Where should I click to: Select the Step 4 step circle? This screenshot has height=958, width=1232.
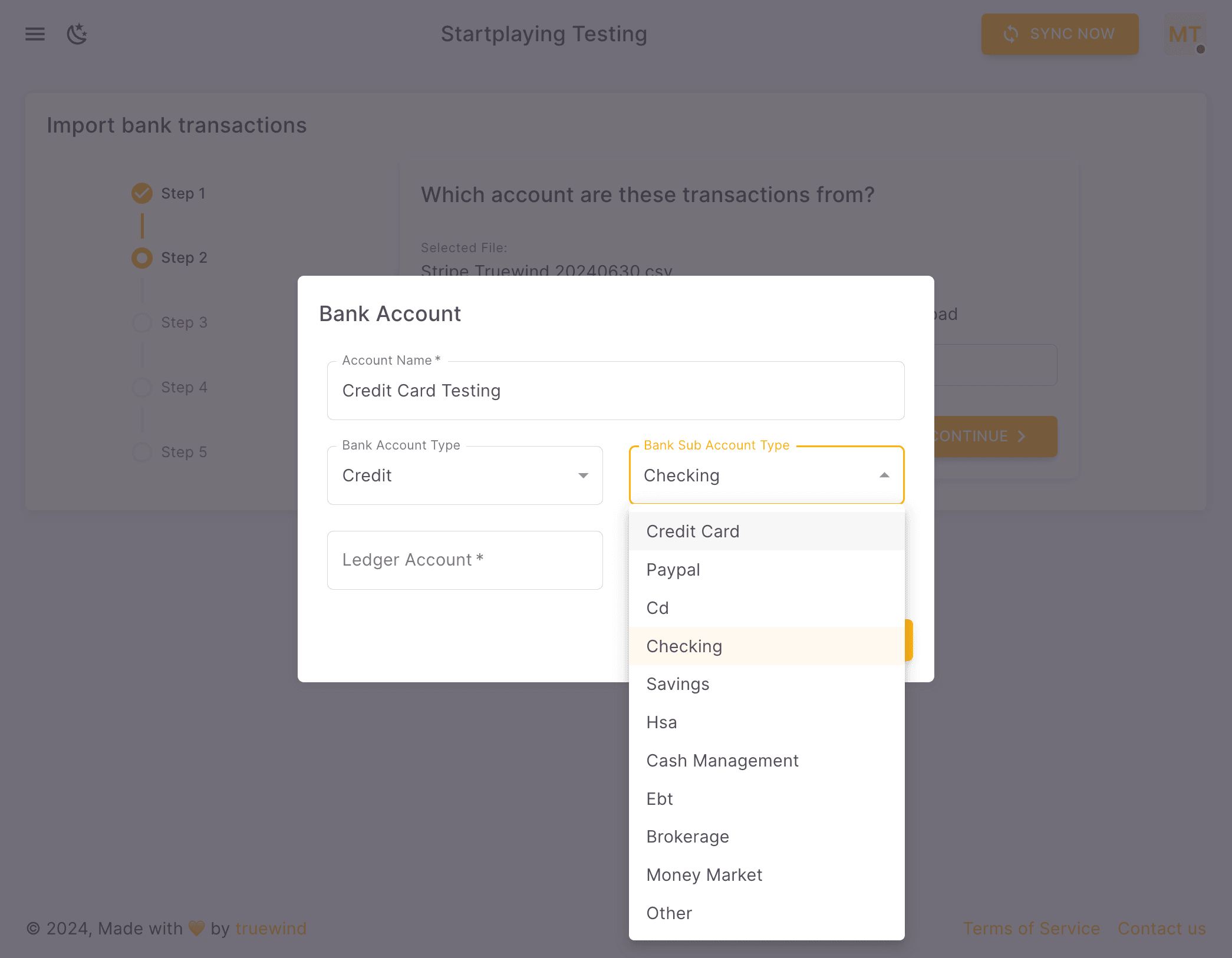tap(141, 387)
